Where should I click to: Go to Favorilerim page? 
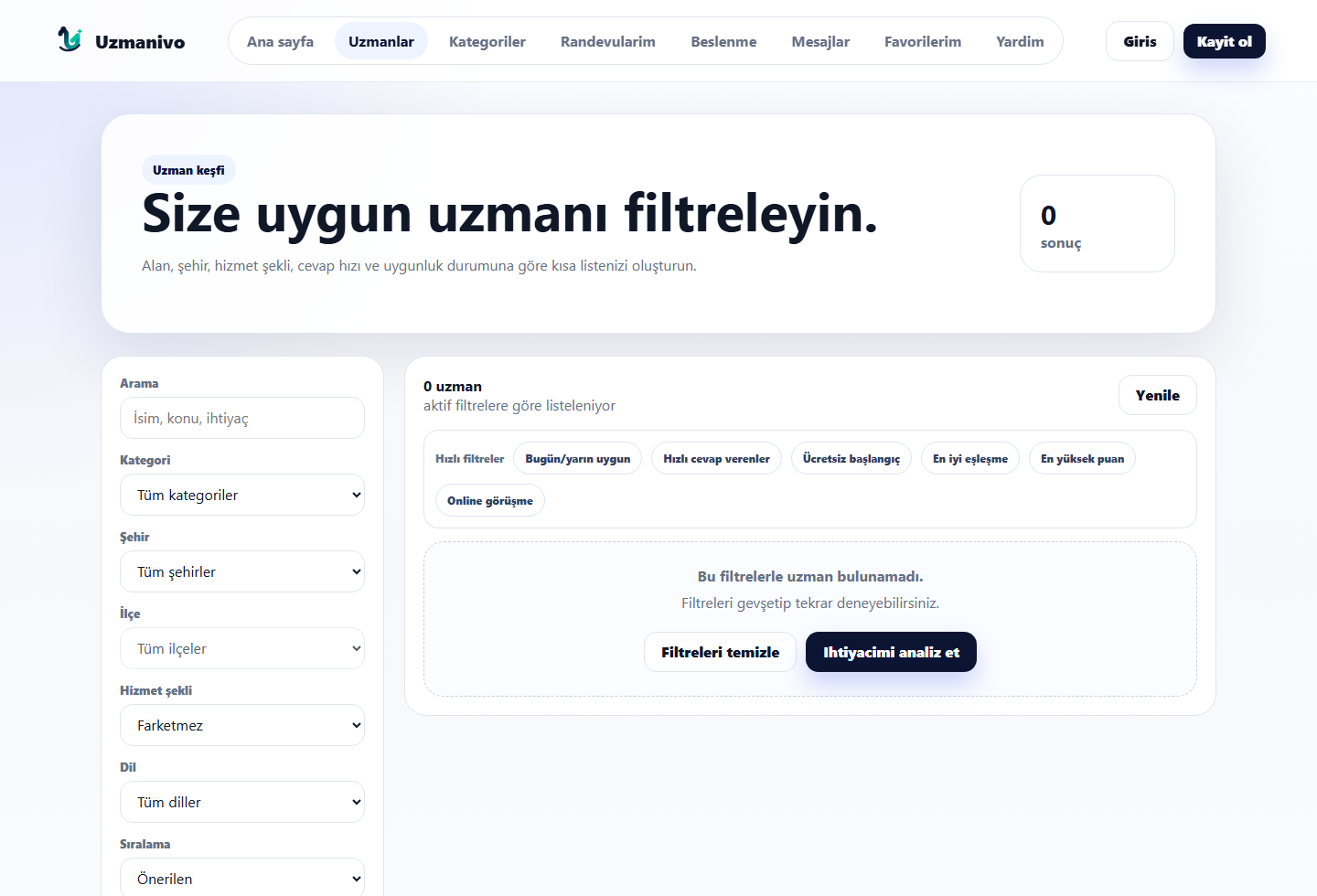pyautogui.click(x=923, y=41)
